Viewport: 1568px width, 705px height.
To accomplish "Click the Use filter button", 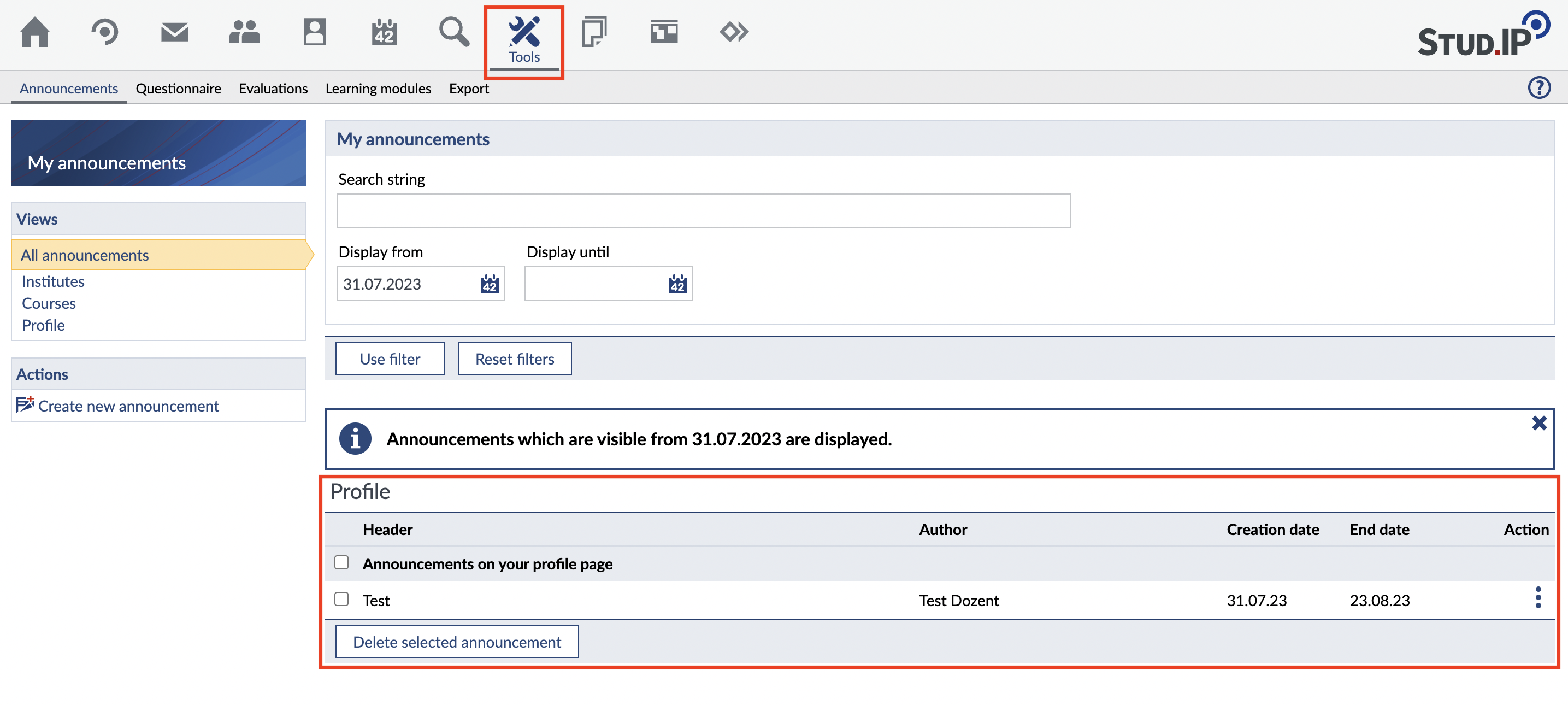I will [390, 359].
